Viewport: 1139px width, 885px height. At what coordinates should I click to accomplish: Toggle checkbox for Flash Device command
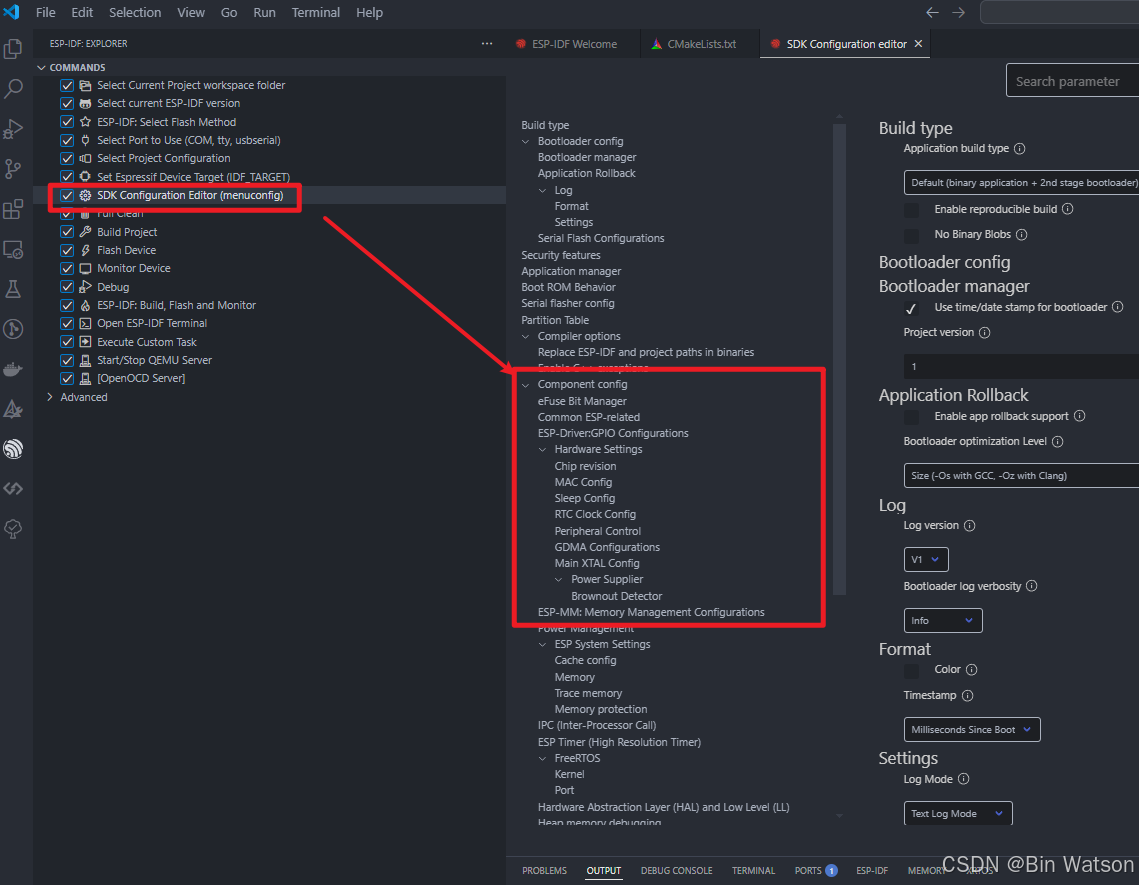(x=67, y=250)
